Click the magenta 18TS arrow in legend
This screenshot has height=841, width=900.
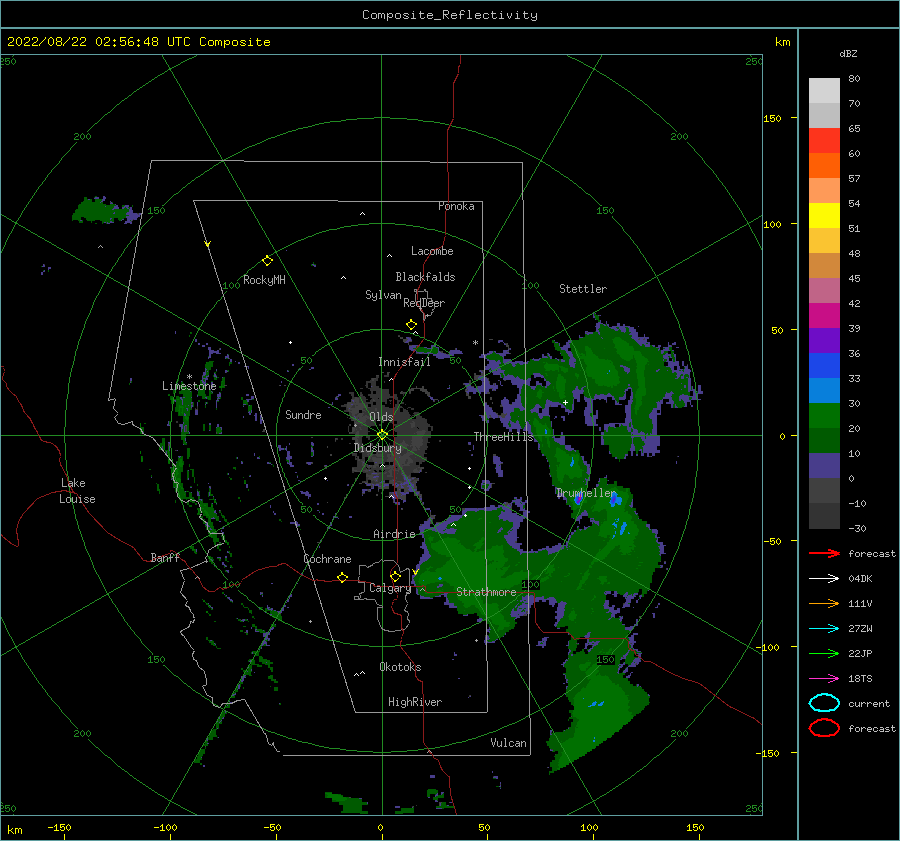824,679
